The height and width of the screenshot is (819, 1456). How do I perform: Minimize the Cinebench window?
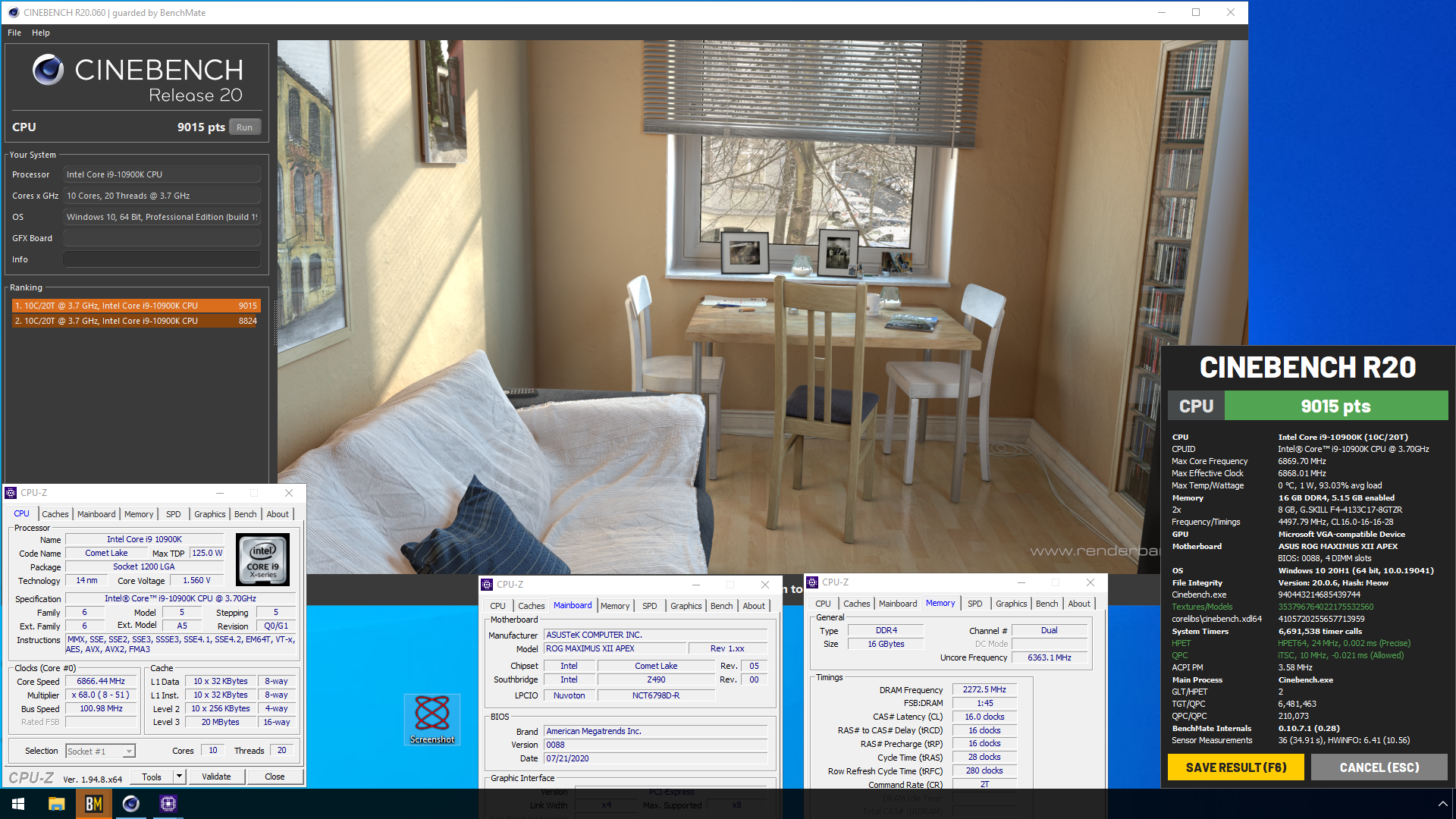[1161, 12]
